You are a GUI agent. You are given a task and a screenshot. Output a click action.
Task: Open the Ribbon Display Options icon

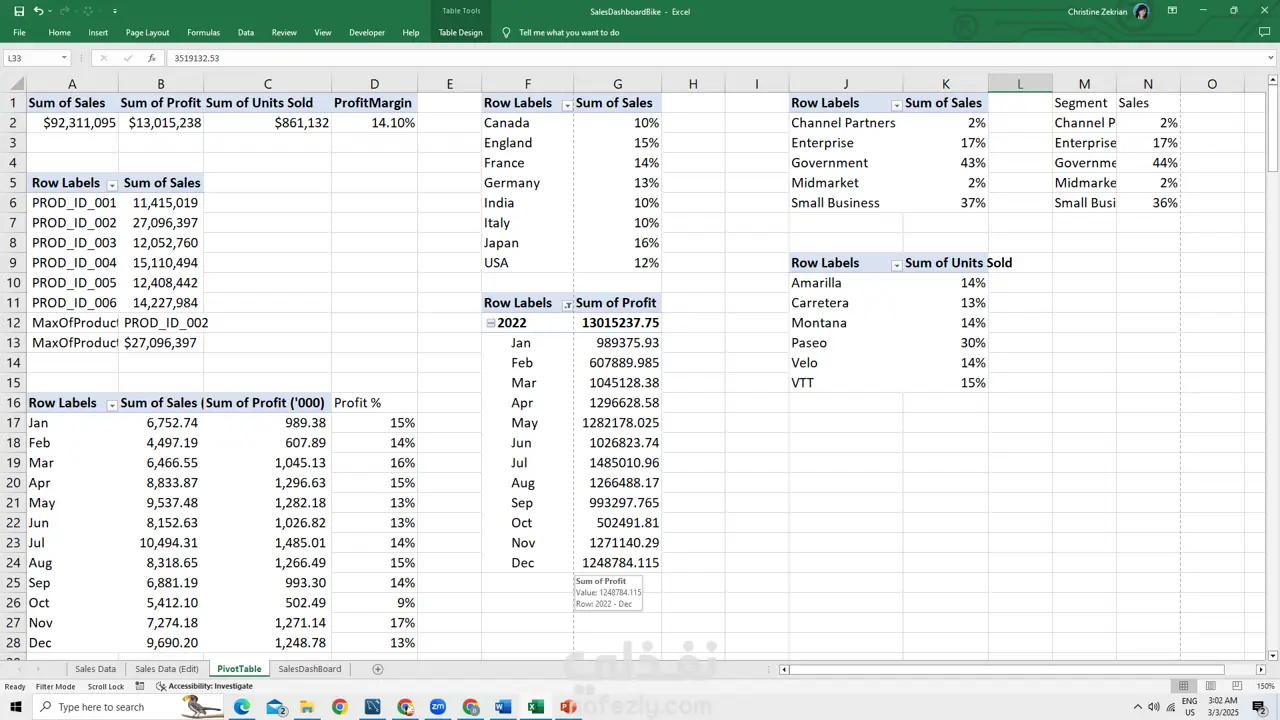[x=1172, y=11]
